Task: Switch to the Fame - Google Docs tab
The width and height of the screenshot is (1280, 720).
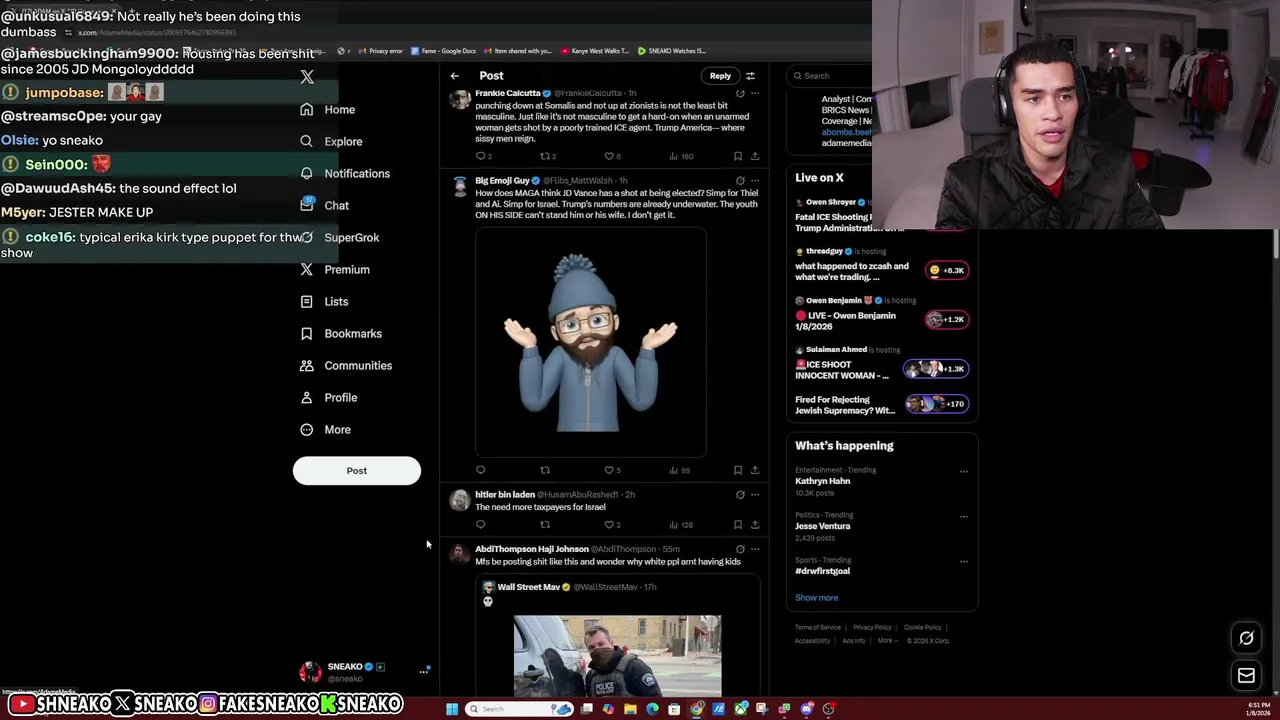Action: (x=443, y=51)
